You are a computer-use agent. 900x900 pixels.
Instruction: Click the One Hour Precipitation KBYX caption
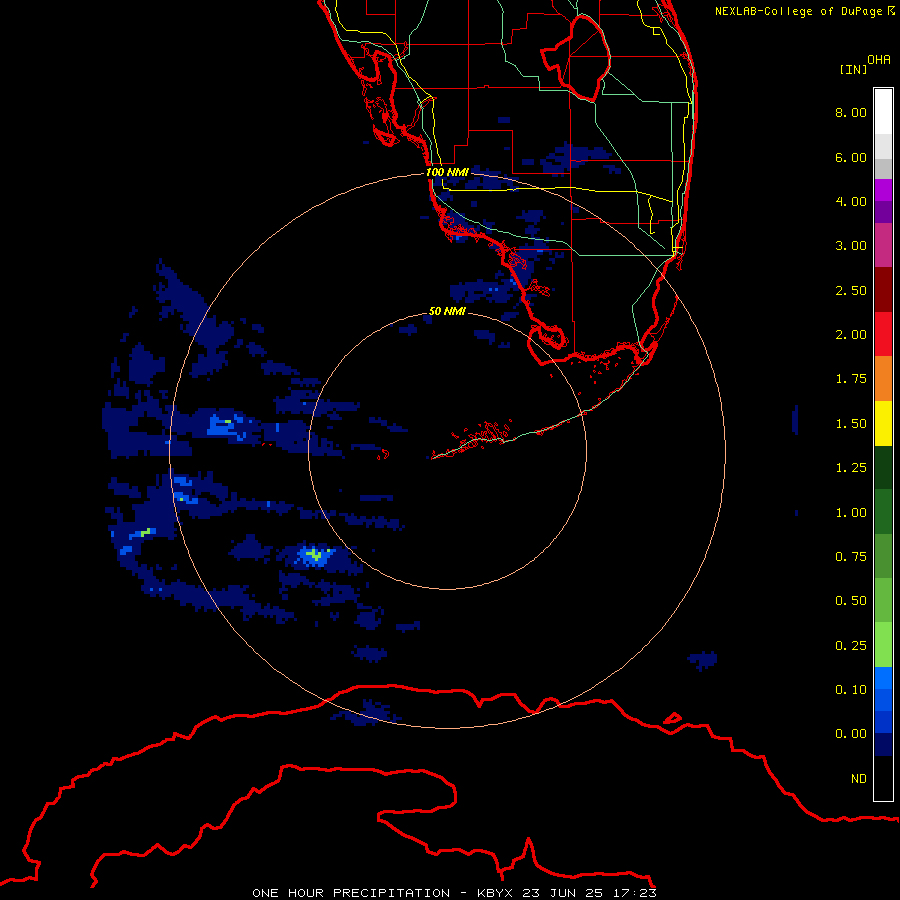click(x=455, y=893)
